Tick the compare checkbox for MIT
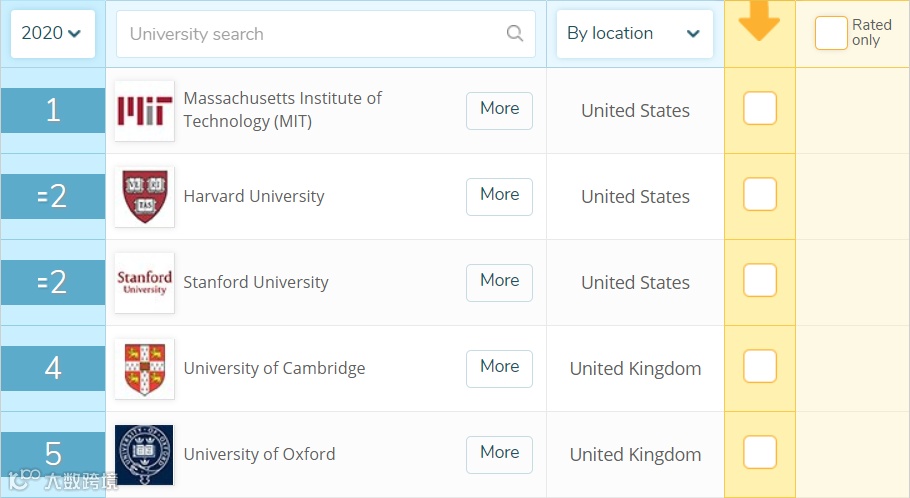The width and height of the screenshot is (910, 498). tap(760, 108)
